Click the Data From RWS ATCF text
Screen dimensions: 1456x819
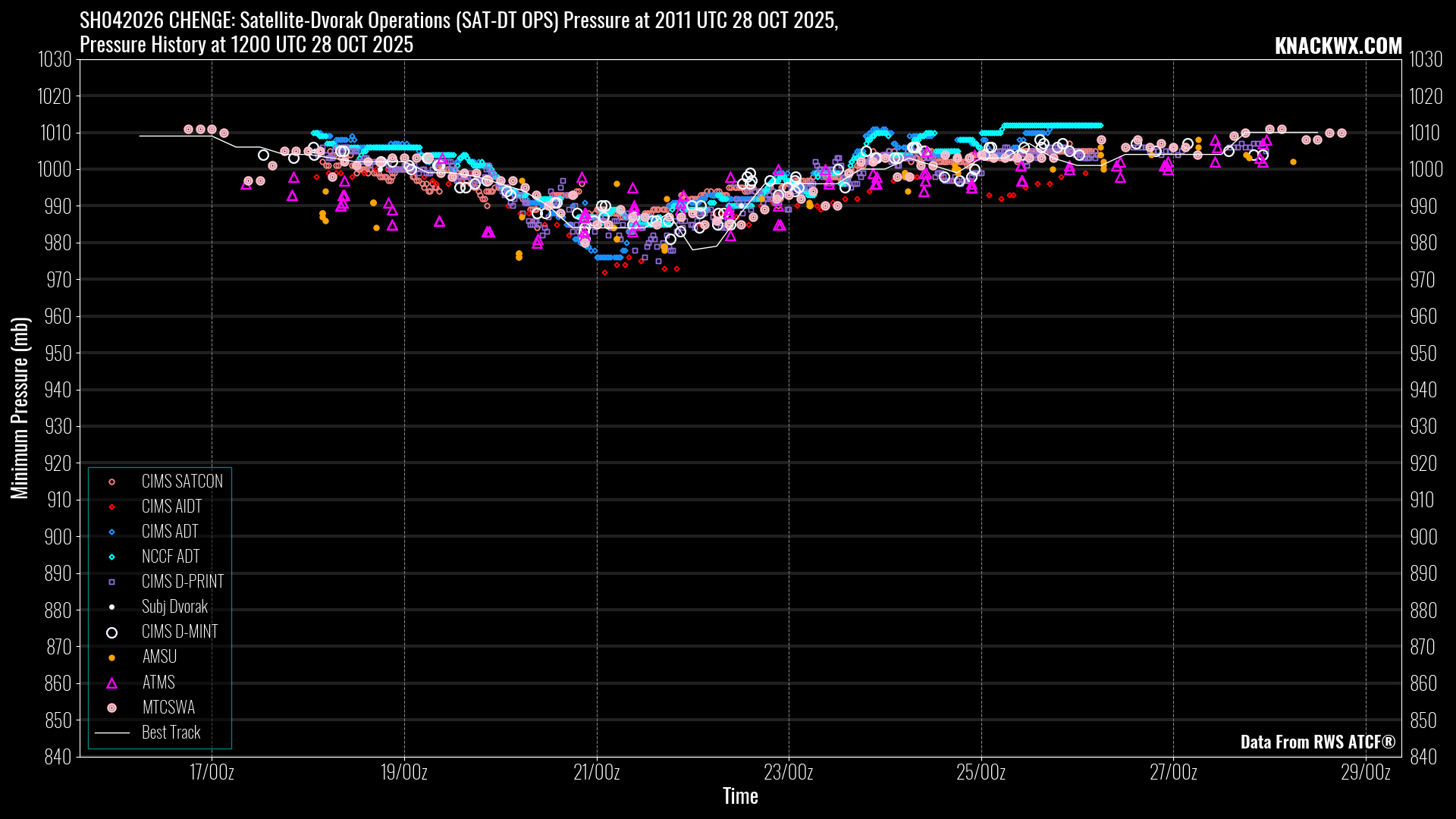1317,742
